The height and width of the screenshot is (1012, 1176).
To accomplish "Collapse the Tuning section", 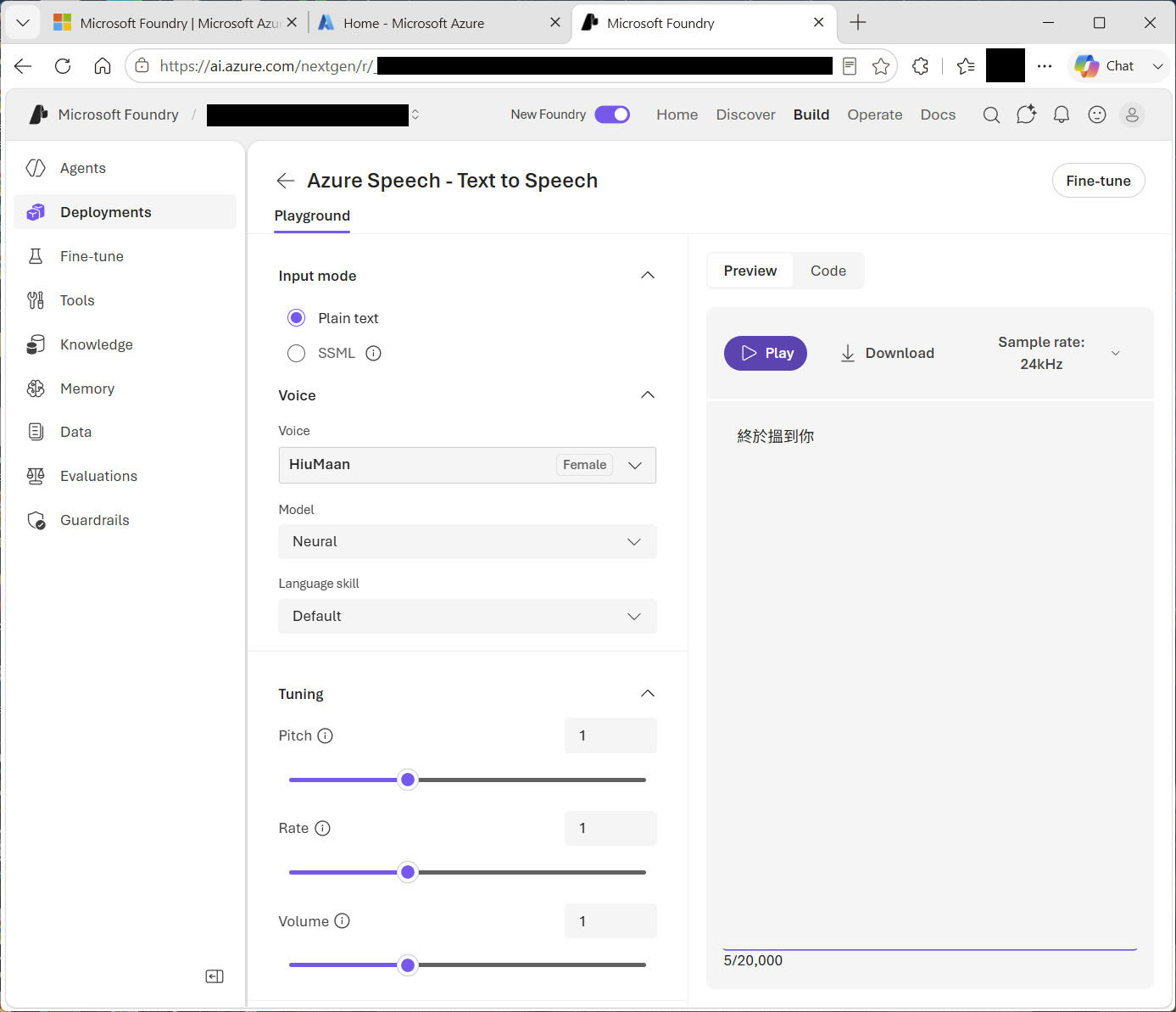I will 648,694.
